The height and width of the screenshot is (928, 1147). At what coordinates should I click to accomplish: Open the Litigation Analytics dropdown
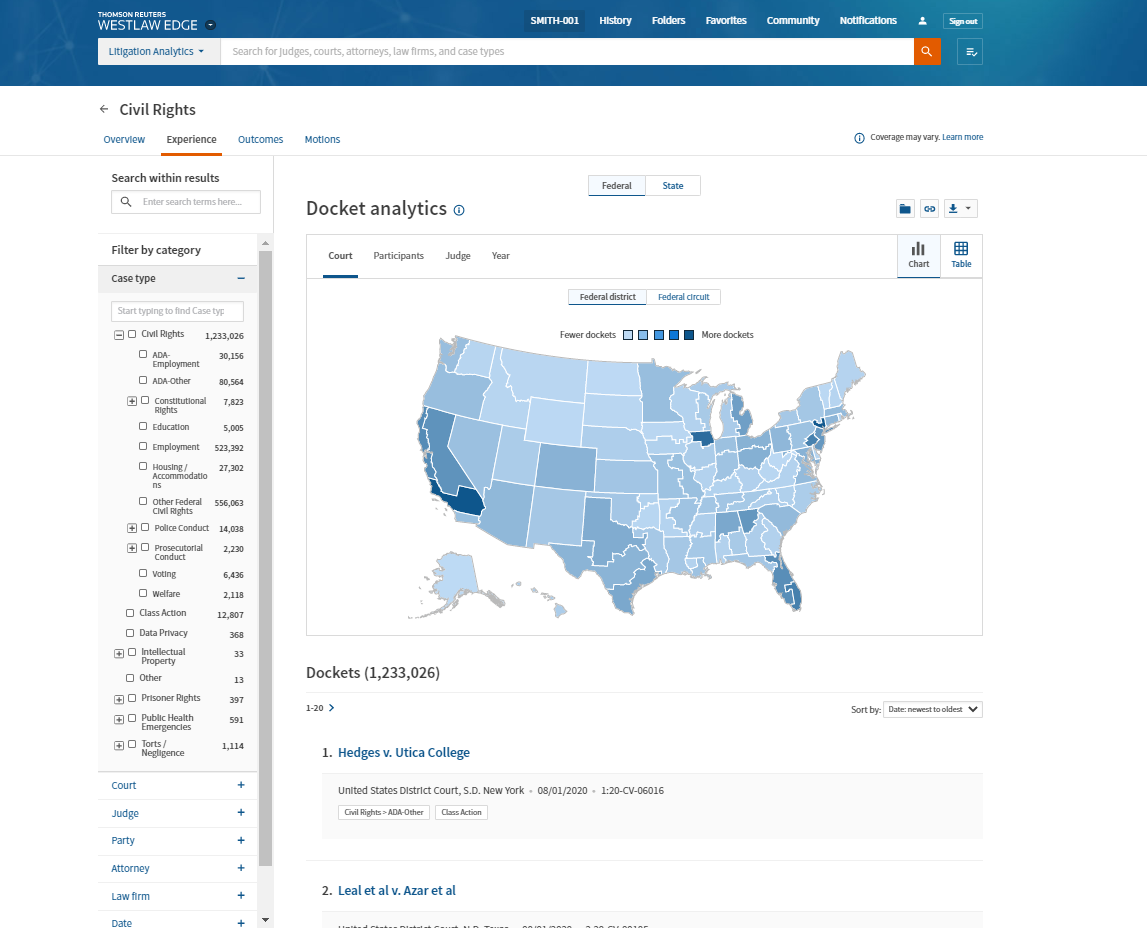pos(158,52)
